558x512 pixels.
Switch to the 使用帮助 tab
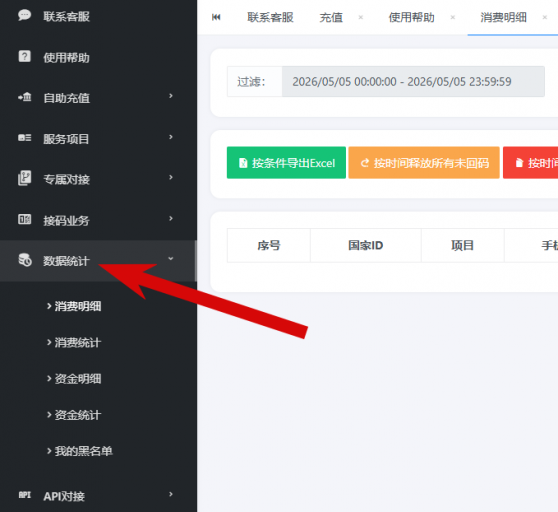(411, 17)
